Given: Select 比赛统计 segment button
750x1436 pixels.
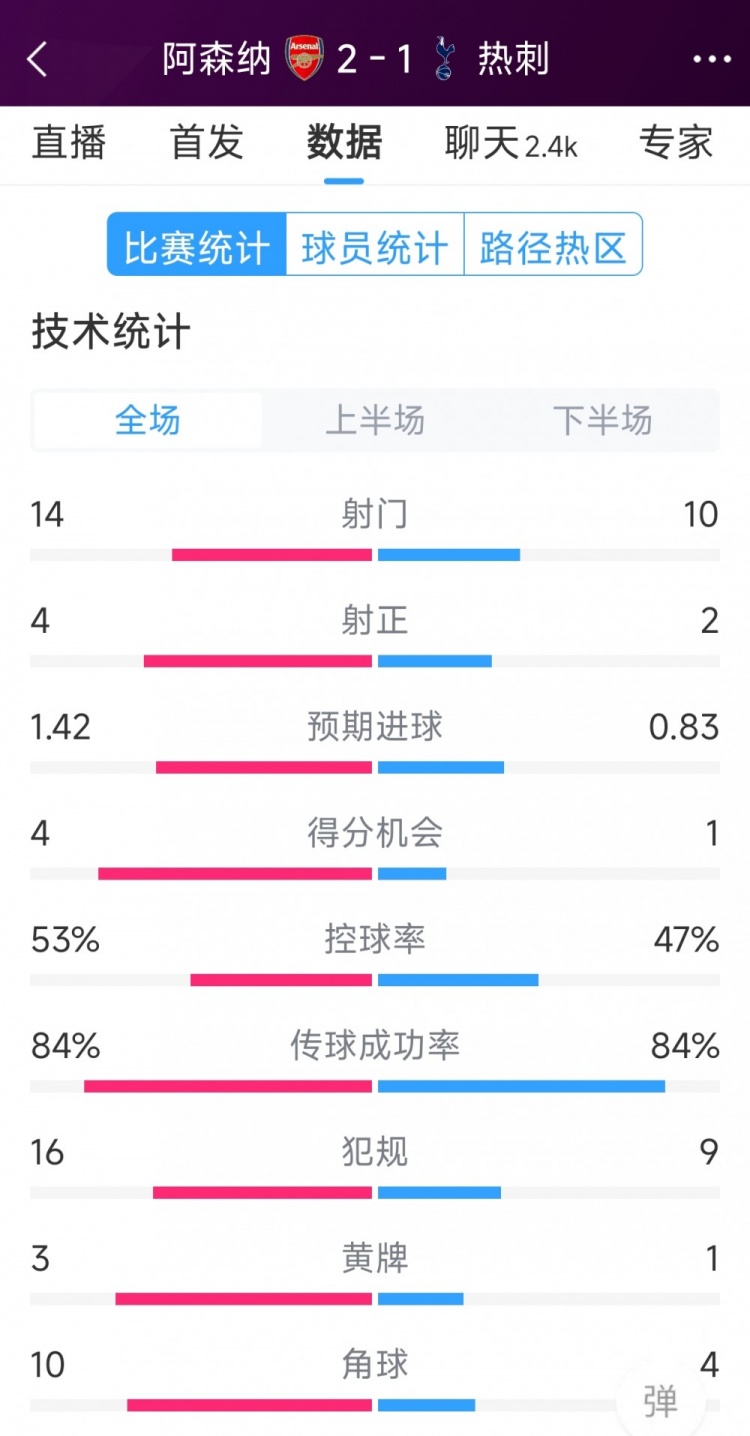Looking at the screenshot, I should [197, 244].
